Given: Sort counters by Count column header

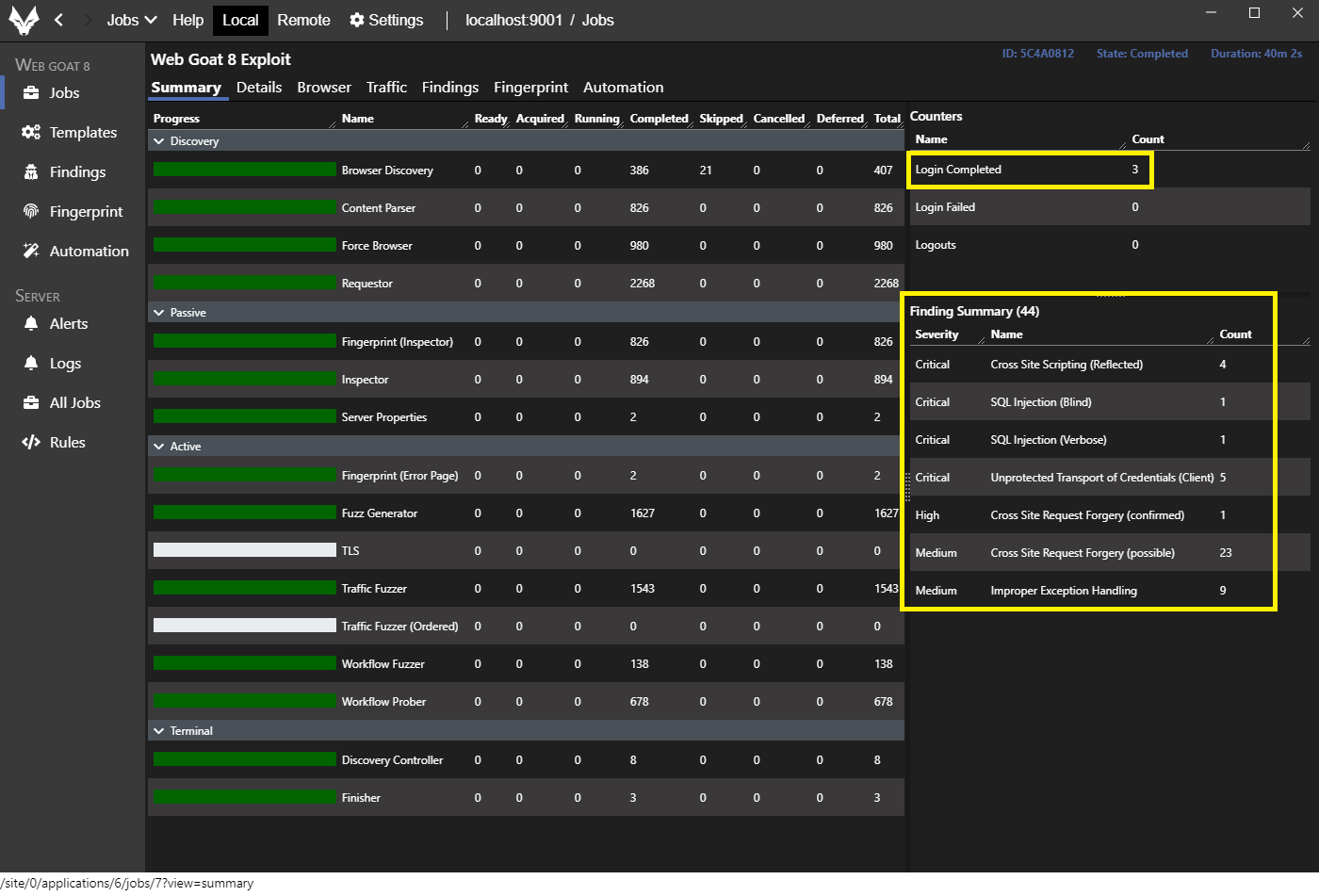Looking at the screenshot, I should point(1148,139).
